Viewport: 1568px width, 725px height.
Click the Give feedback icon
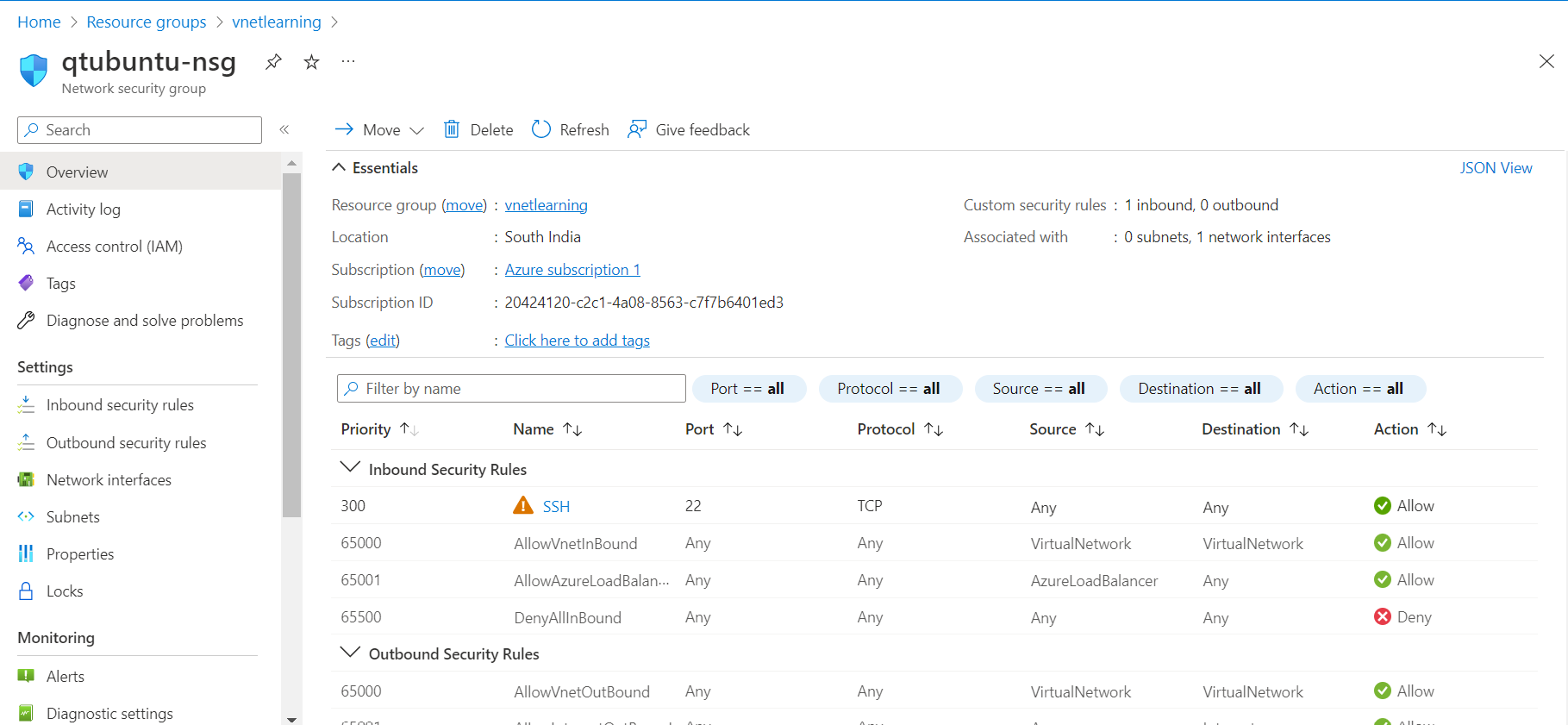click(x=637, y=129)
